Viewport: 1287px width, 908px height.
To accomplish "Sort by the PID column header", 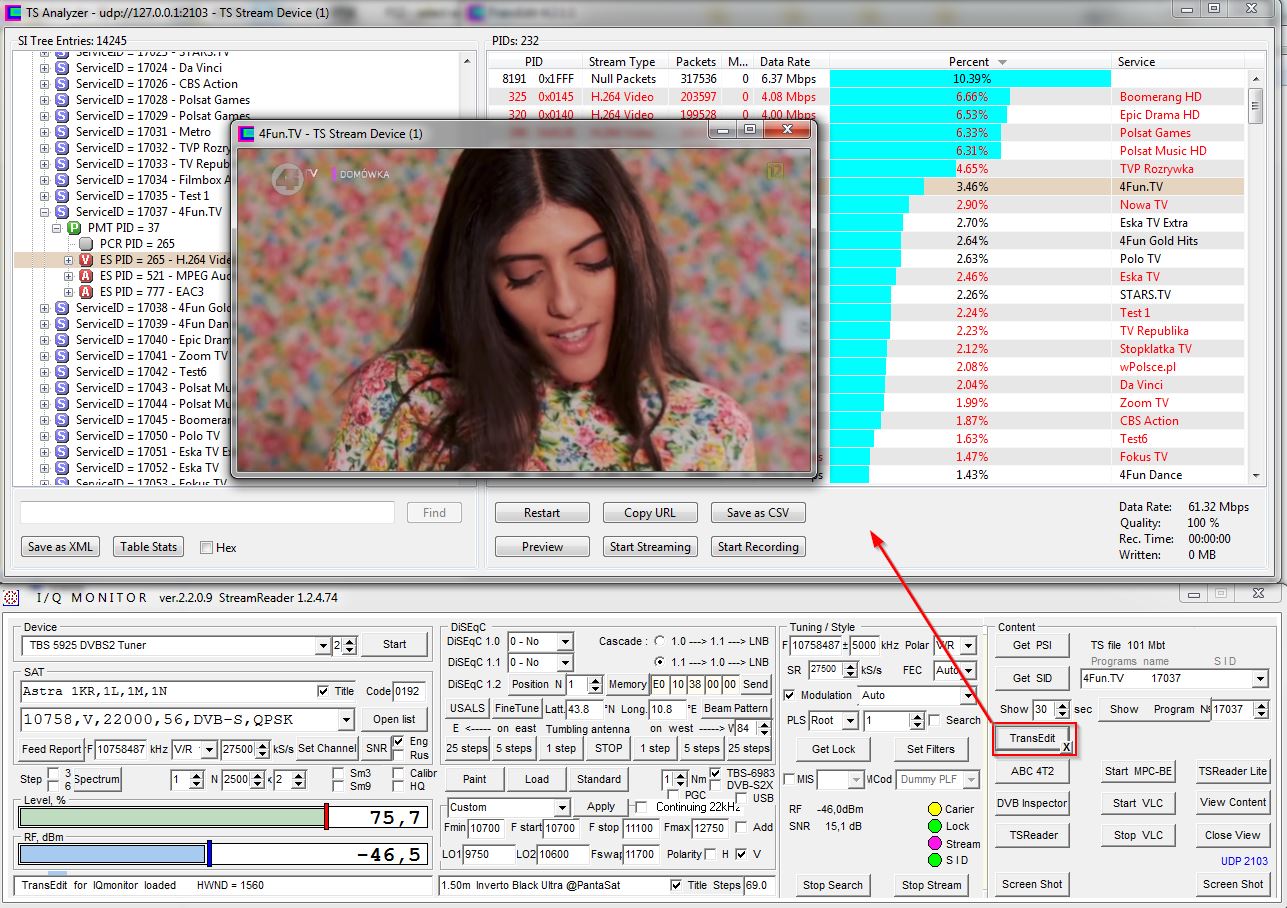I will (x=534, y=61).
